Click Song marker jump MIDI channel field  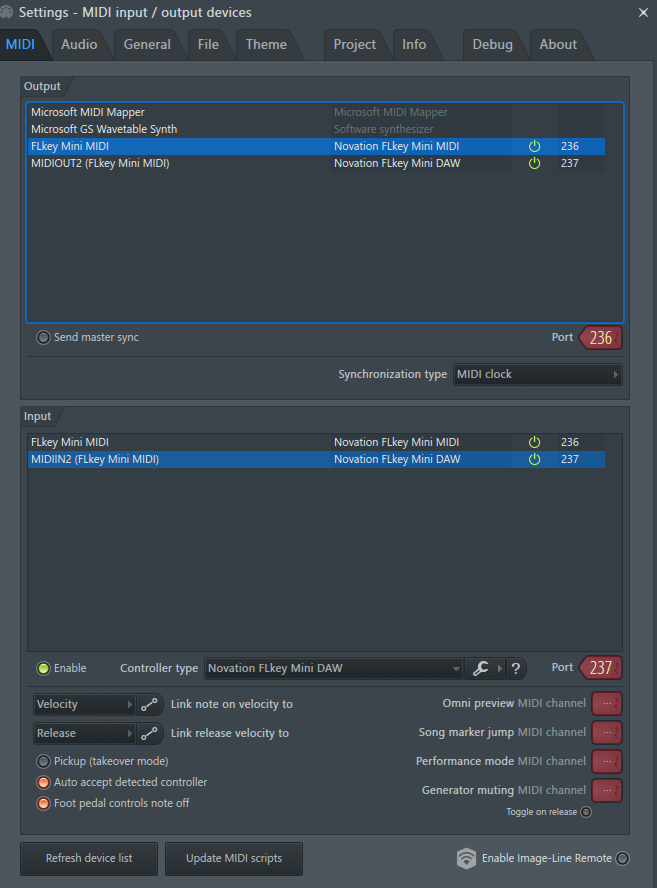pyautogui.click(x=607, y=733)
